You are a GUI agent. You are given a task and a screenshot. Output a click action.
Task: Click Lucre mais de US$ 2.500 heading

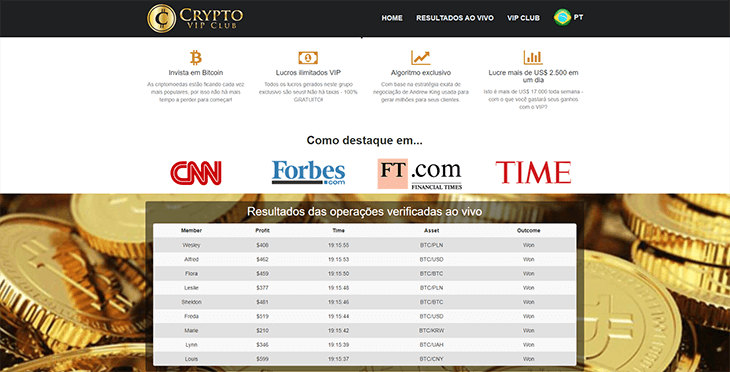point(533,76)
